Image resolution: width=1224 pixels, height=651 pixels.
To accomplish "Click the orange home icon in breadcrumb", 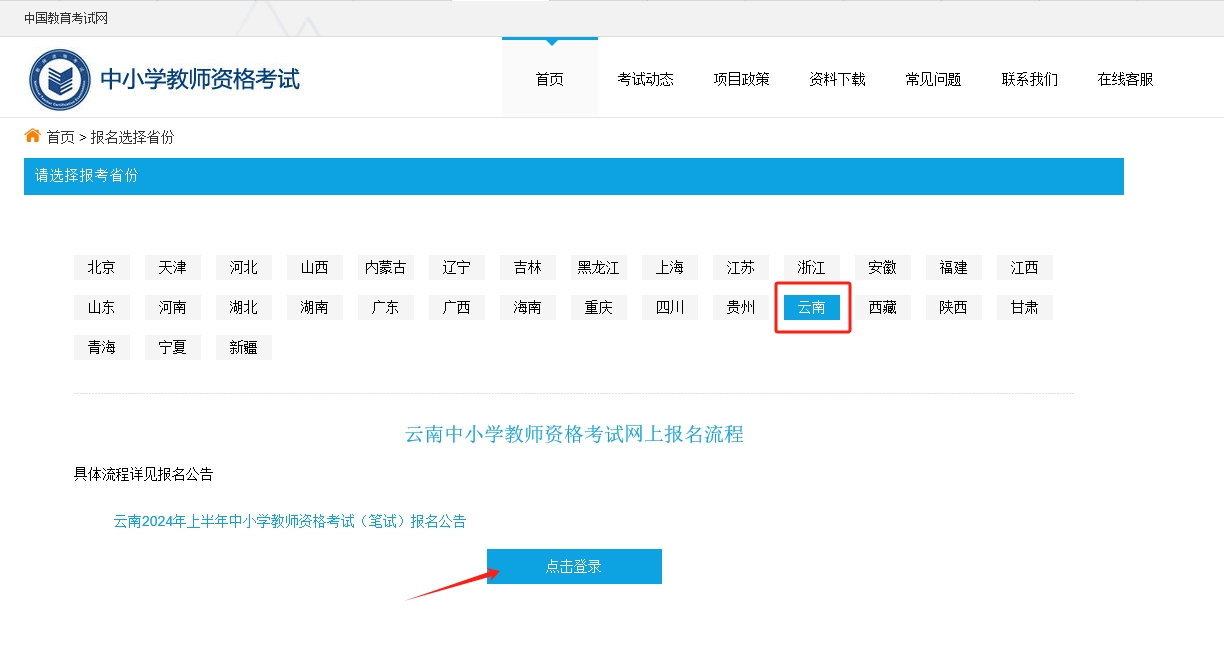I will (x=33, y=136).
